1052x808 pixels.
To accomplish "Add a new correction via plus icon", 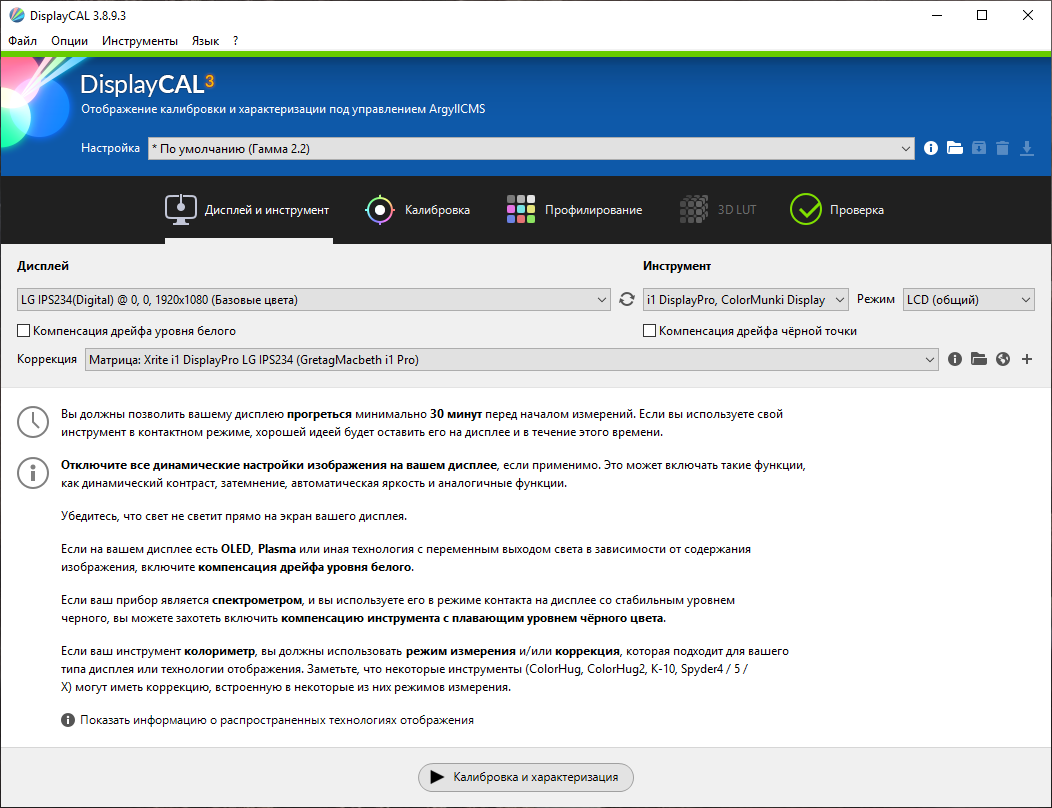I will (x=1027, y=359).
